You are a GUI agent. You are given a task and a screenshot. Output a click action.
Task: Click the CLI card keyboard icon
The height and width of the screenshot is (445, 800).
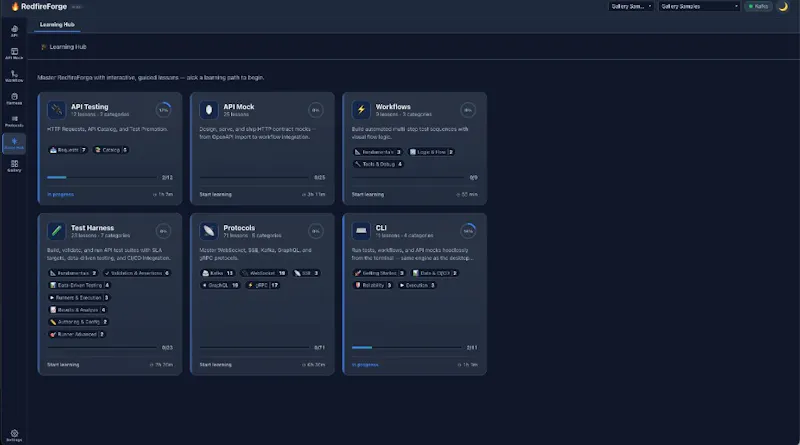[x=361, y=231]
